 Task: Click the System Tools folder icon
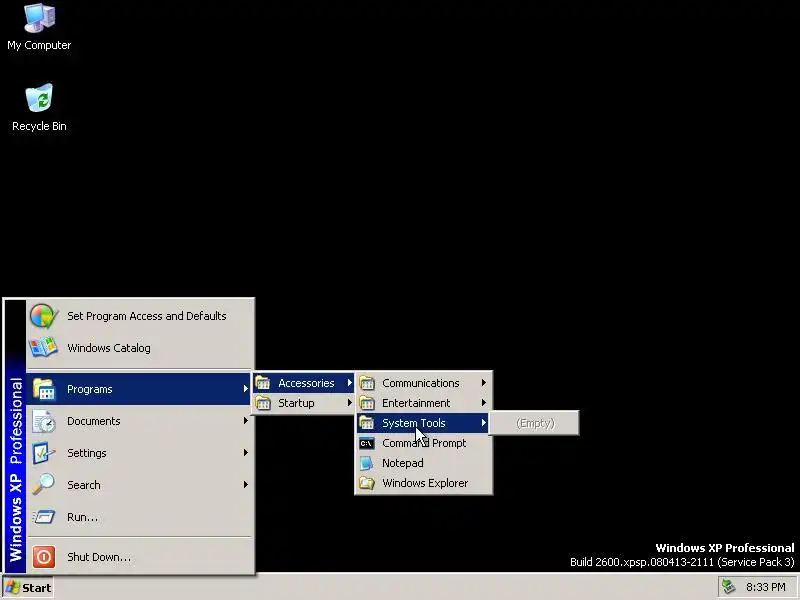[x=367, y=423]
